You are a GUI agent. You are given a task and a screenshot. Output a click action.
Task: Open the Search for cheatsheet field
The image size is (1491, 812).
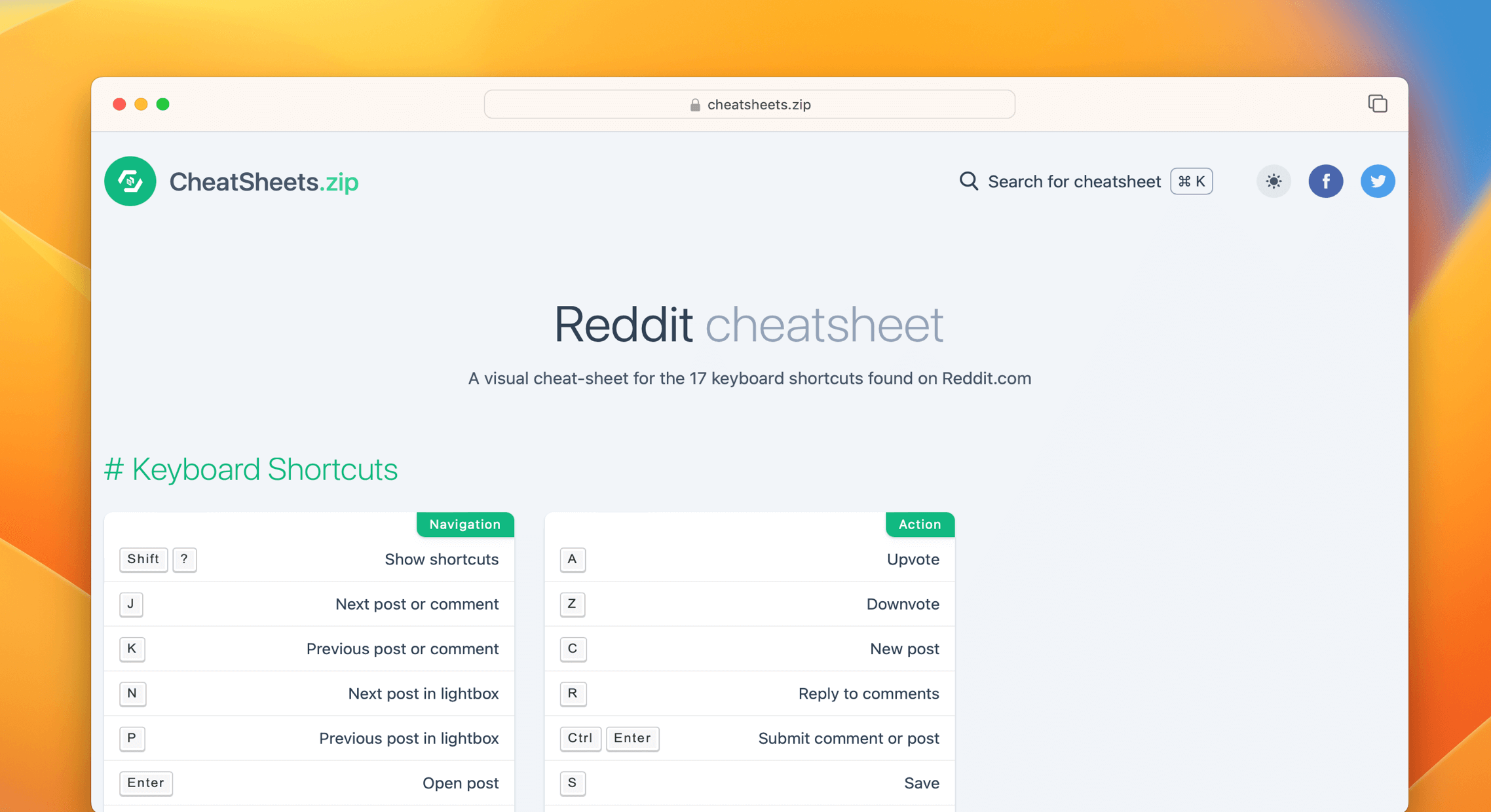(x=1085, y=181)
